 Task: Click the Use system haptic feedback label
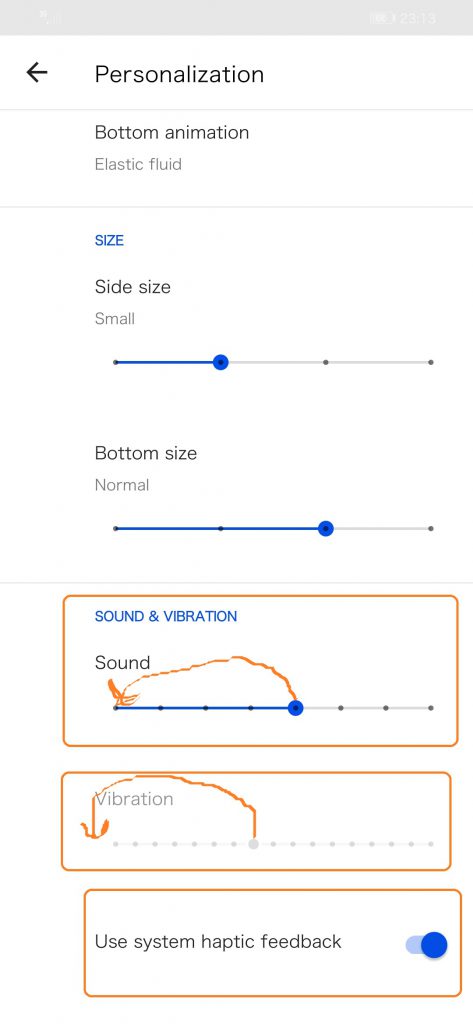[218, 942]
